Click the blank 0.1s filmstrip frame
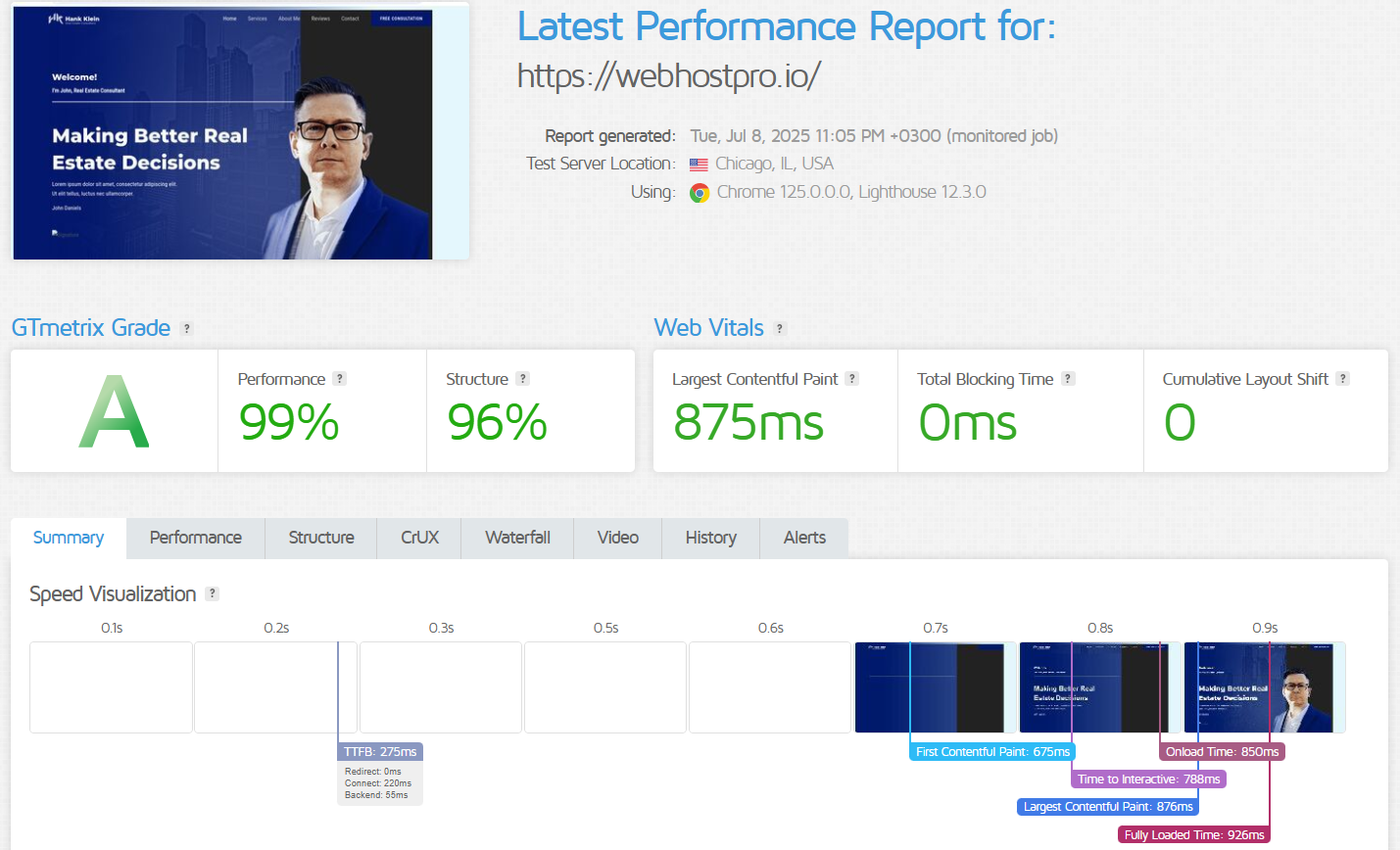Image resolution: width=1400 pixels, height=850 pixels. [111, 687]
